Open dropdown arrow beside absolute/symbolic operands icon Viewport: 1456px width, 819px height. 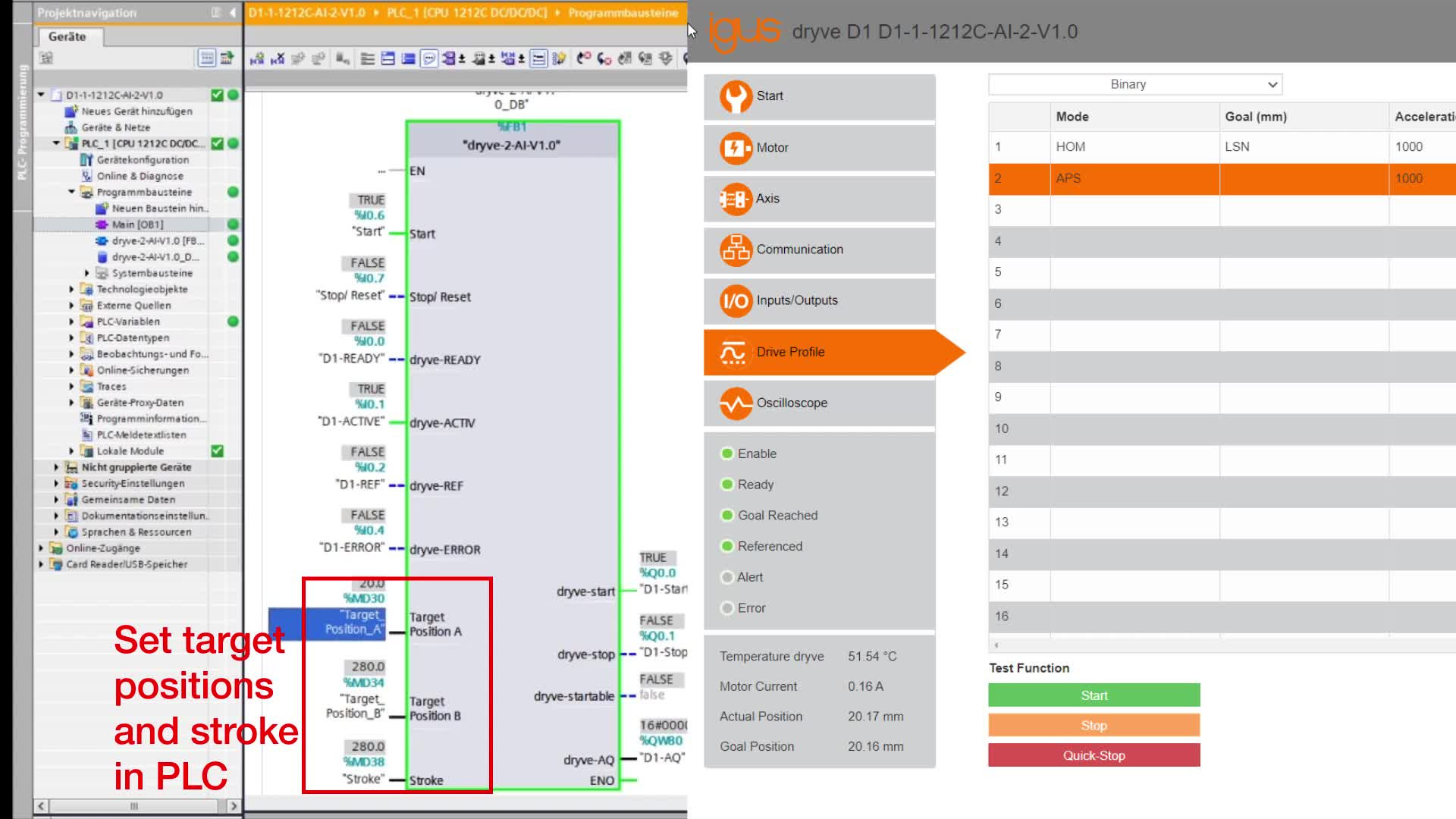(x=461, y=58)
